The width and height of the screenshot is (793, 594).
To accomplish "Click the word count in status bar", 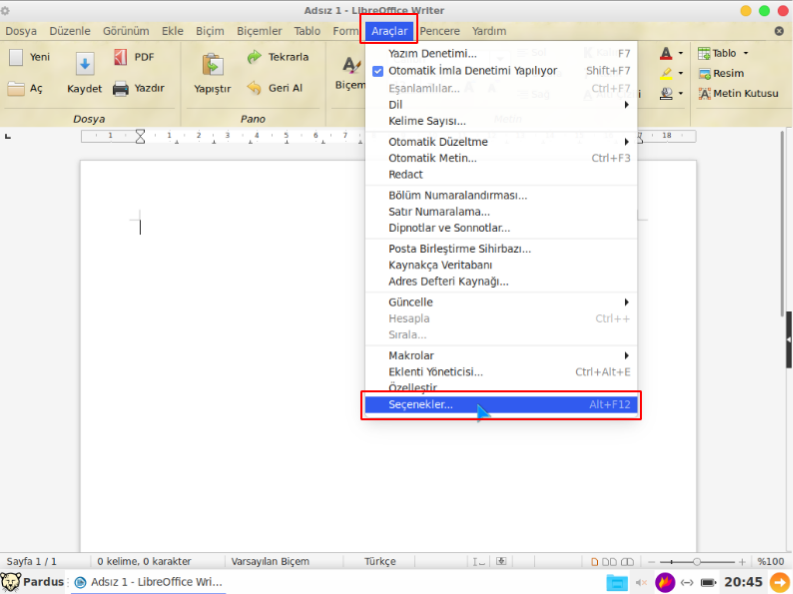I will point(144,562).
